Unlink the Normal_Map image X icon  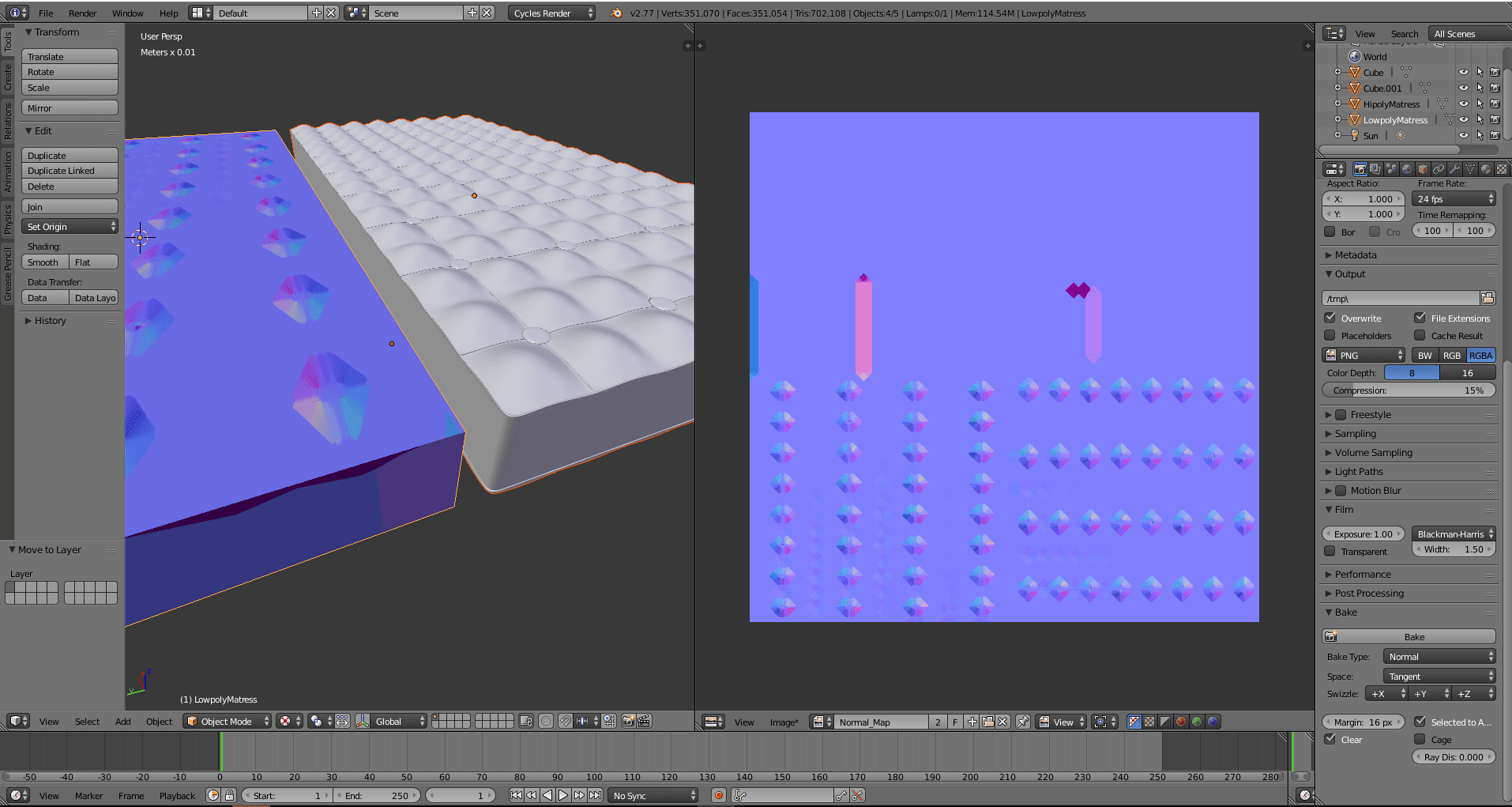click(1002, 722)
